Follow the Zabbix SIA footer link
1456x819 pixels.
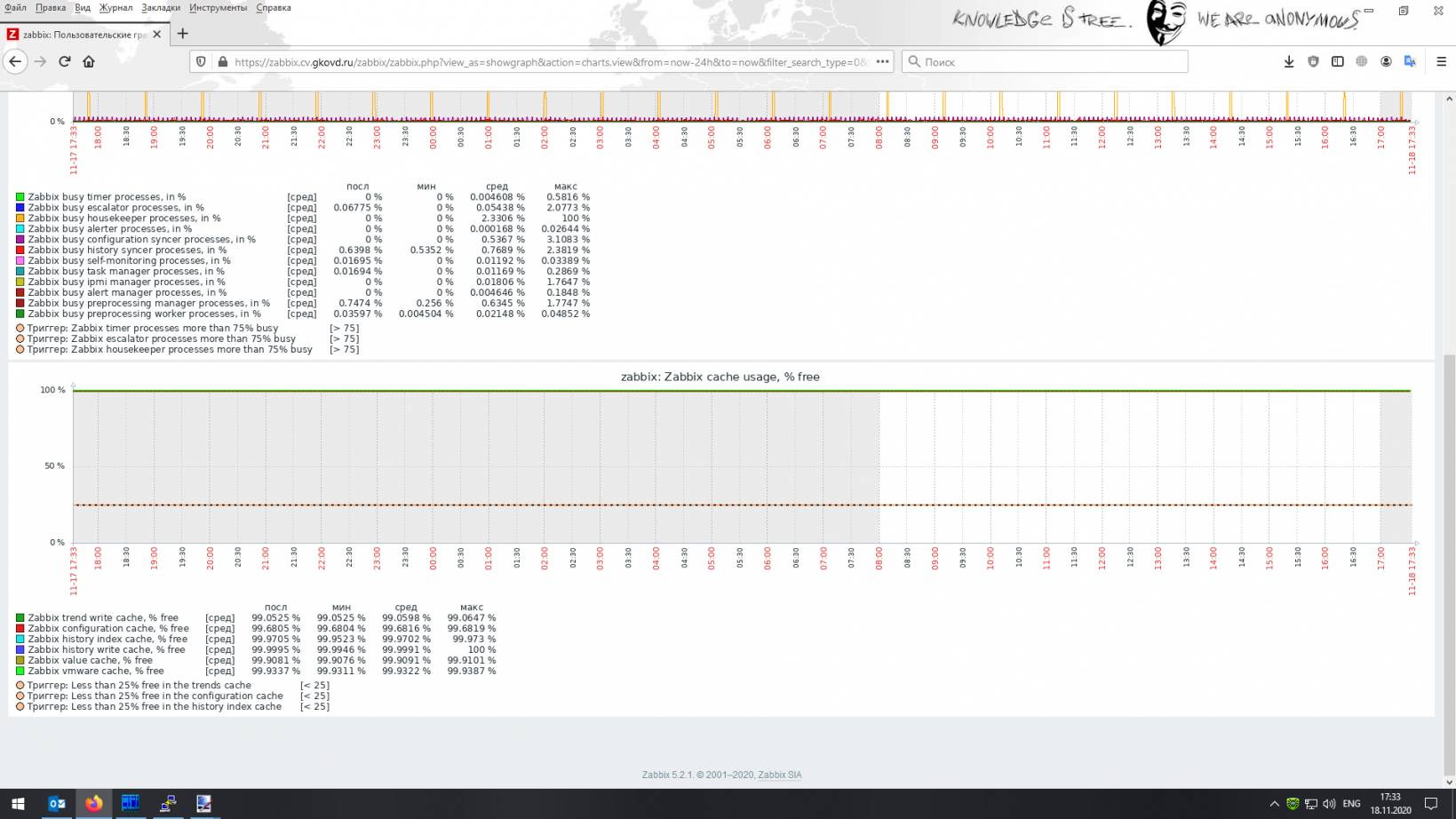coord(779,775)
